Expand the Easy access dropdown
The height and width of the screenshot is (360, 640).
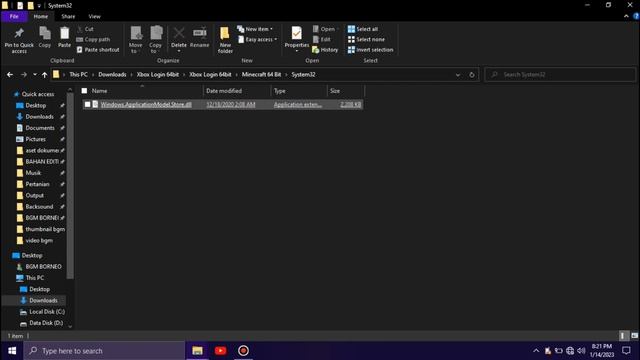click(258, 40)
